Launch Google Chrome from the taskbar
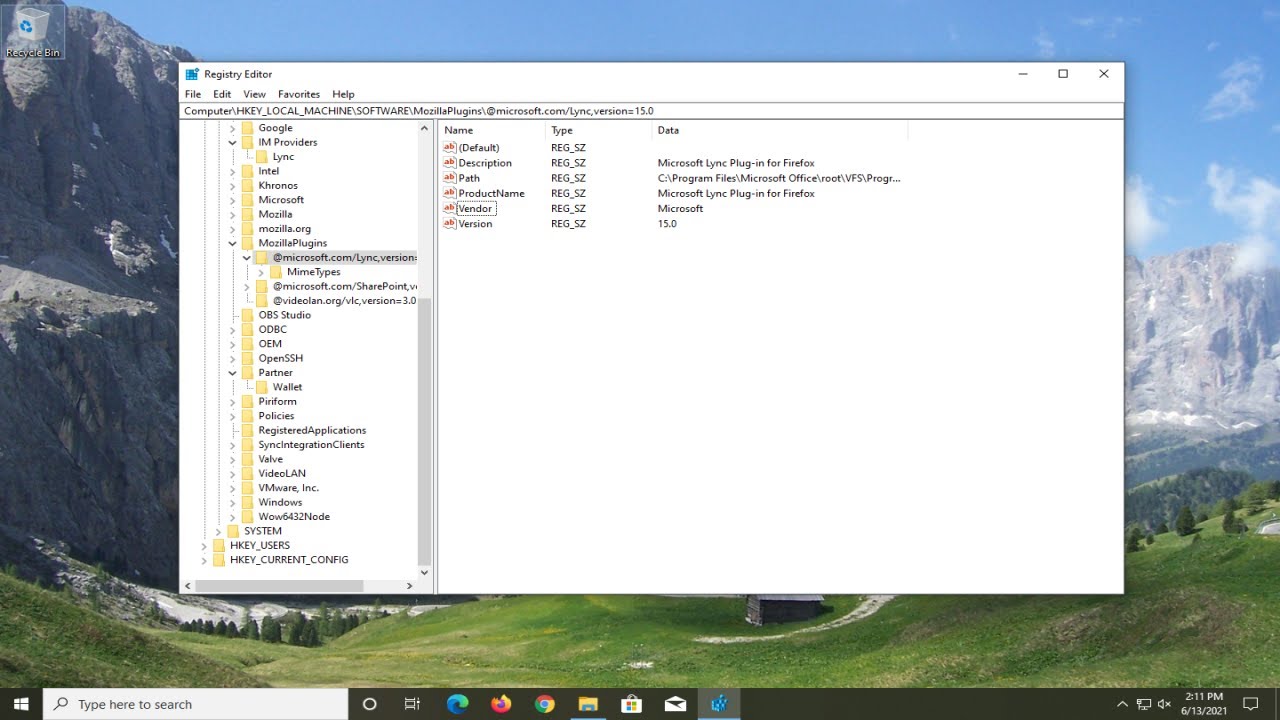Screen dimensions: 1280x720 pos(544,704)
